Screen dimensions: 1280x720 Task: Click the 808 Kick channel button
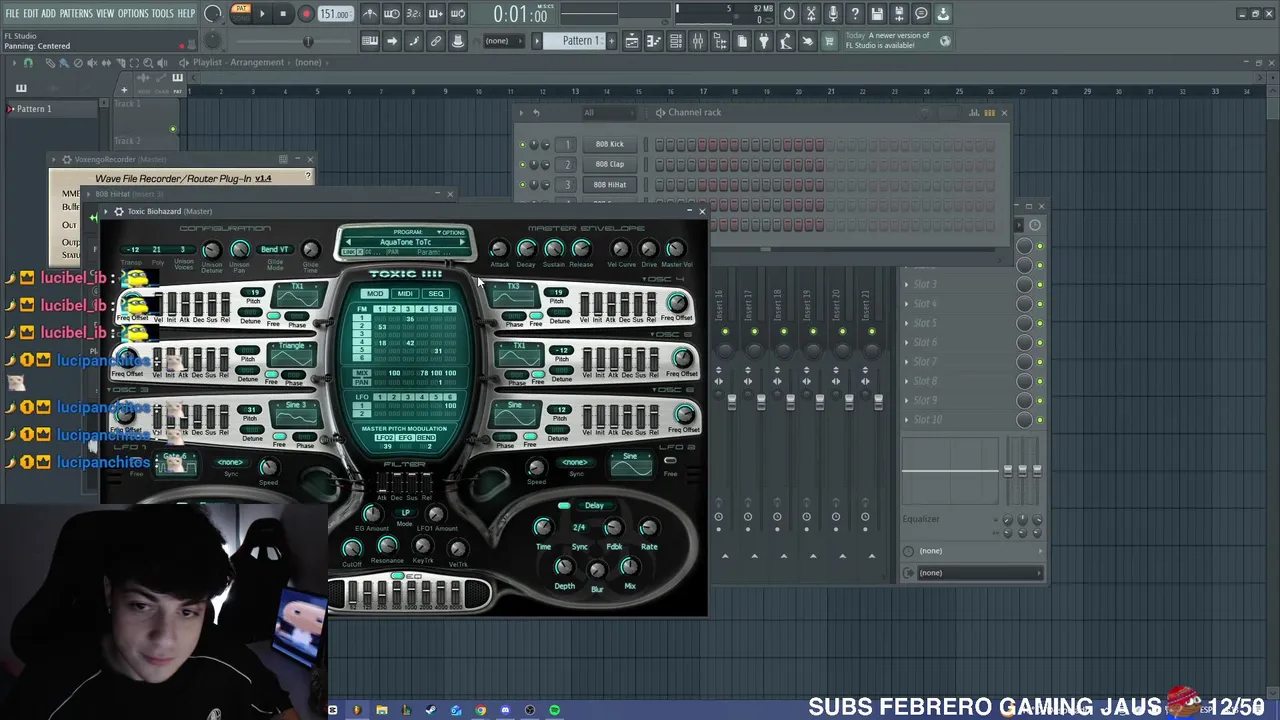(x=609, y=144)
